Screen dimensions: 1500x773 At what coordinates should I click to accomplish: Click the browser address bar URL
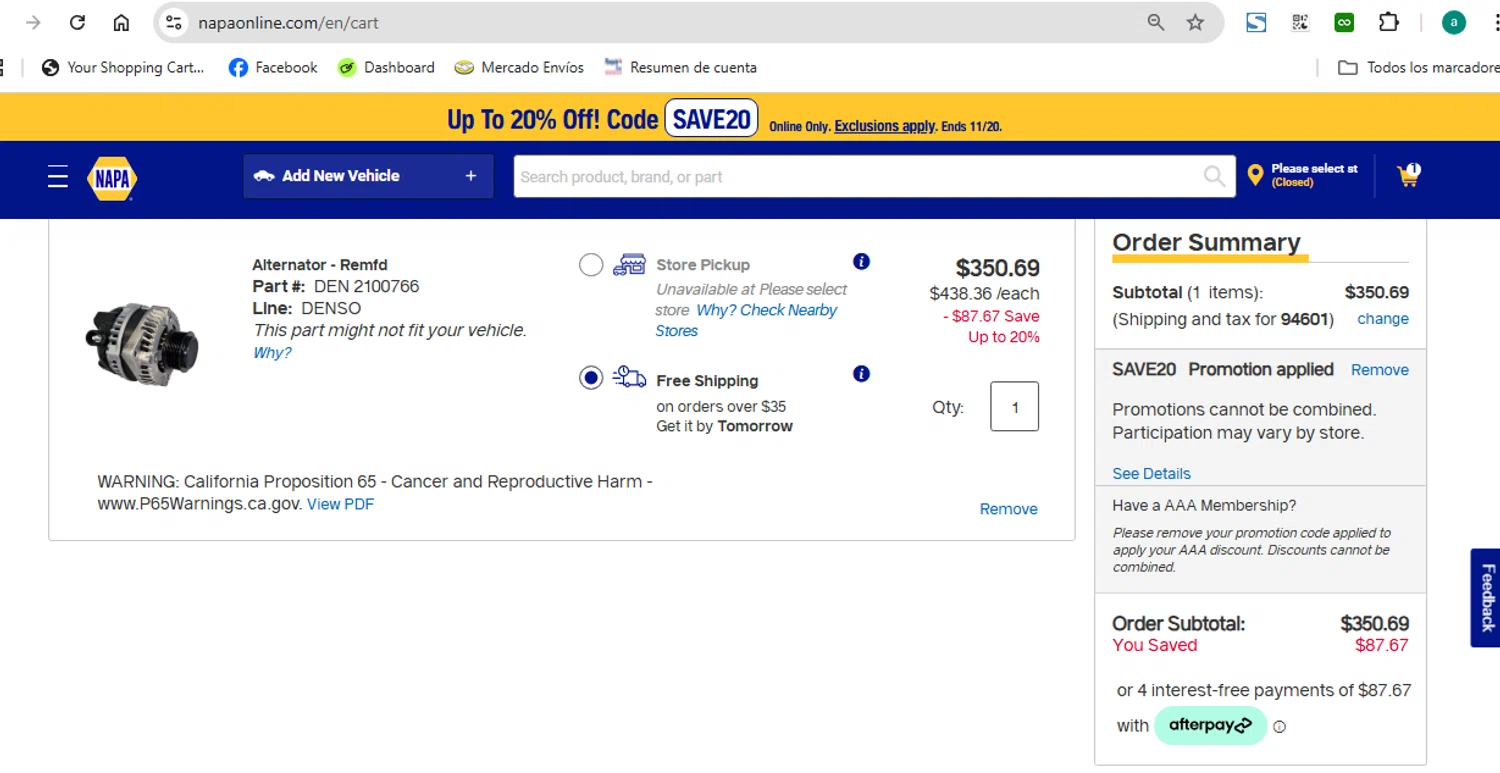click(x=288, y=22)
